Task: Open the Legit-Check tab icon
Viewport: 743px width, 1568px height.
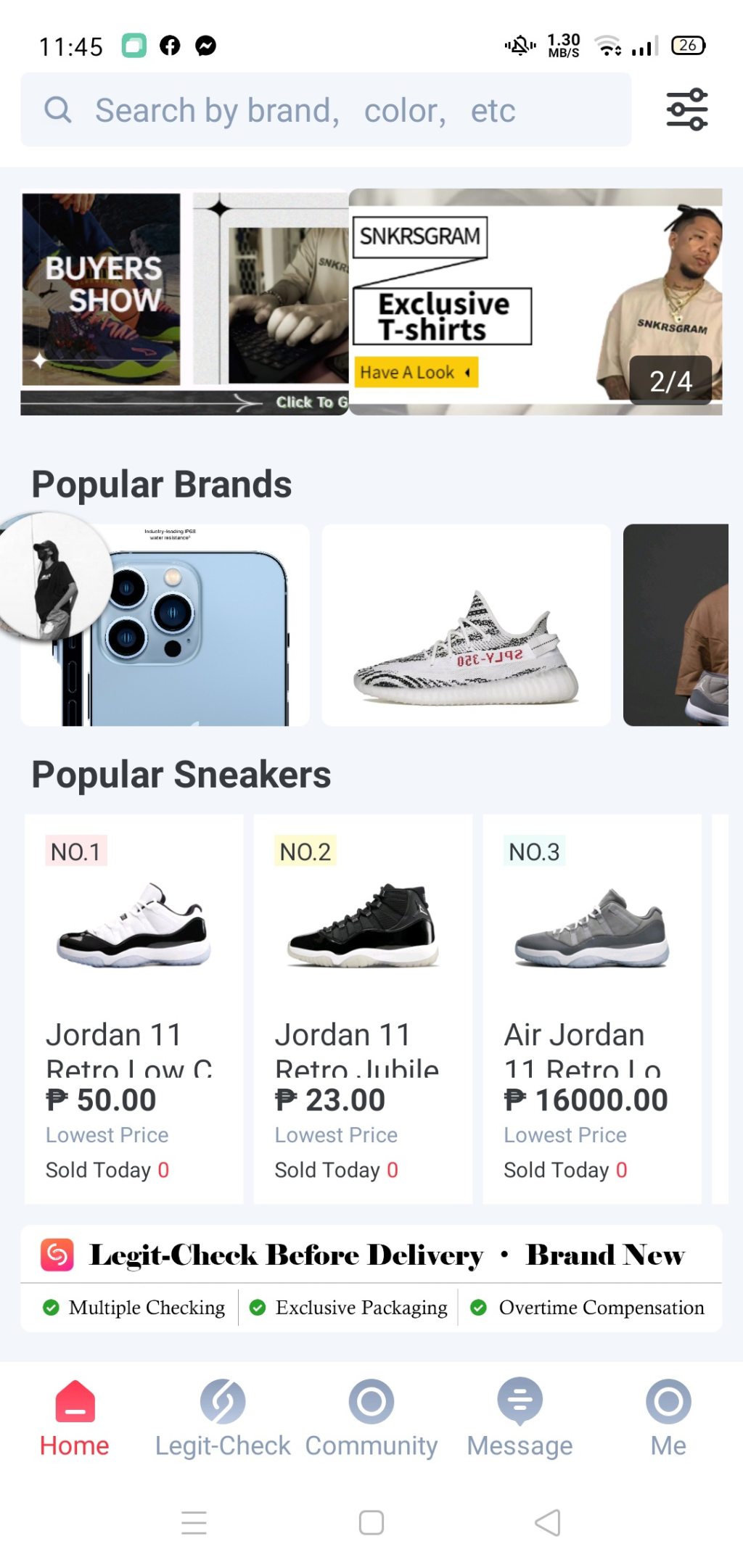Action: click(x=223, y=1401)
